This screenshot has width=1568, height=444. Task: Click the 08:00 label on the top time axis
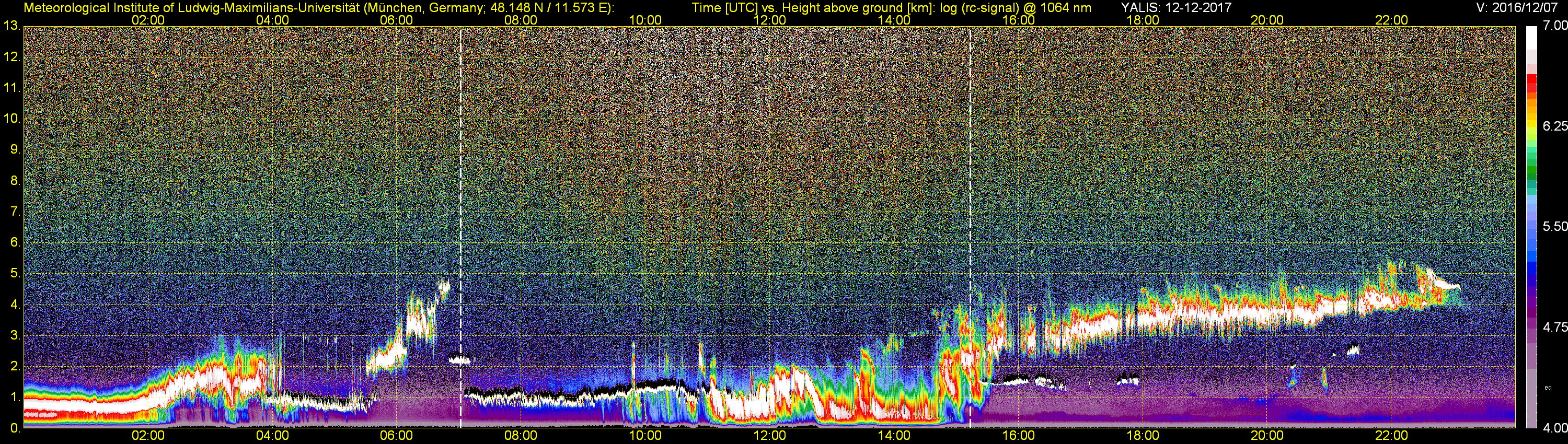pyautogui.click(x=521, y=20)
